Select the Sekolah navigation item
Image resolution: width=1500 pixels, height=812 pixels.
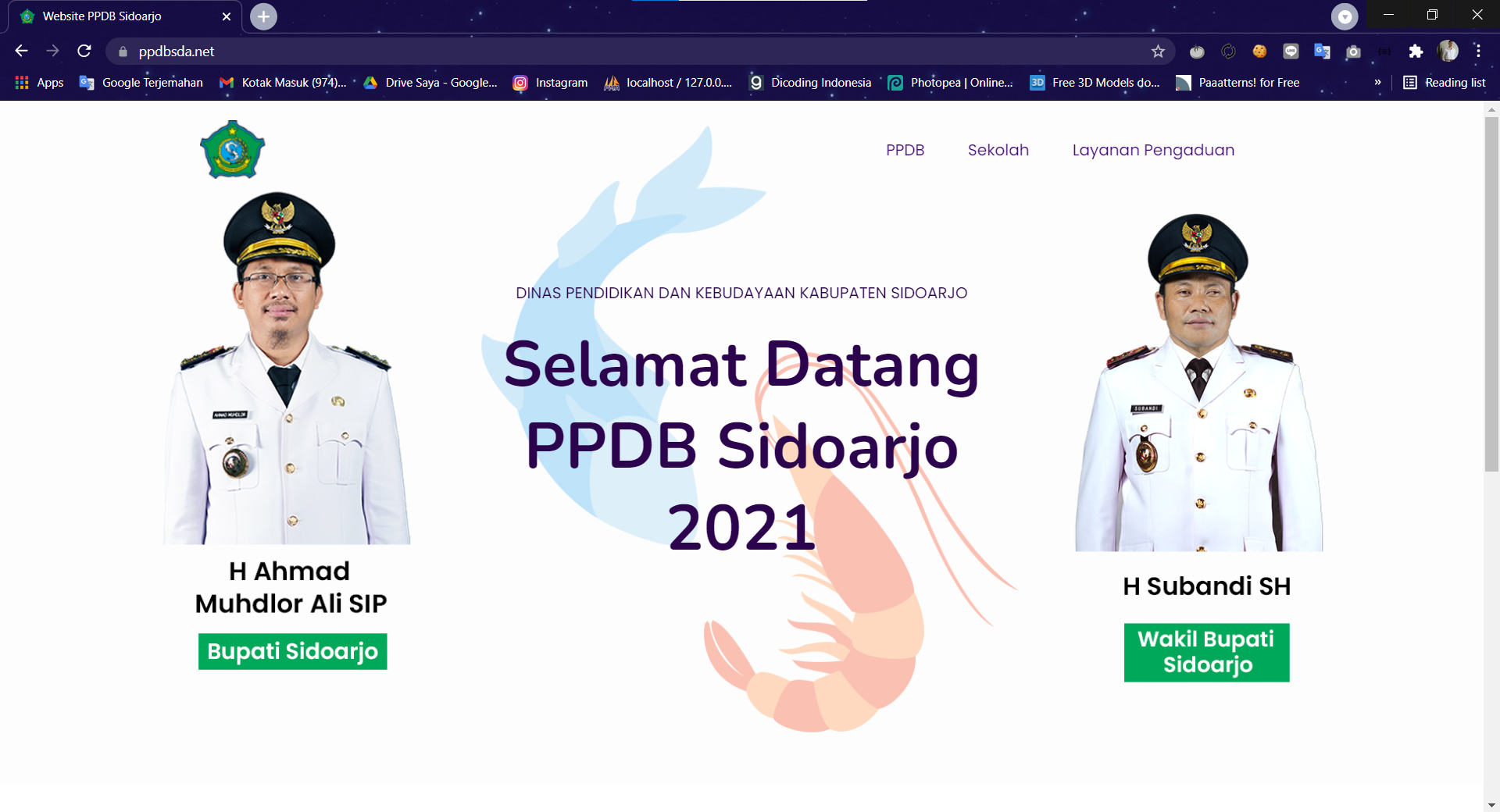998,150
